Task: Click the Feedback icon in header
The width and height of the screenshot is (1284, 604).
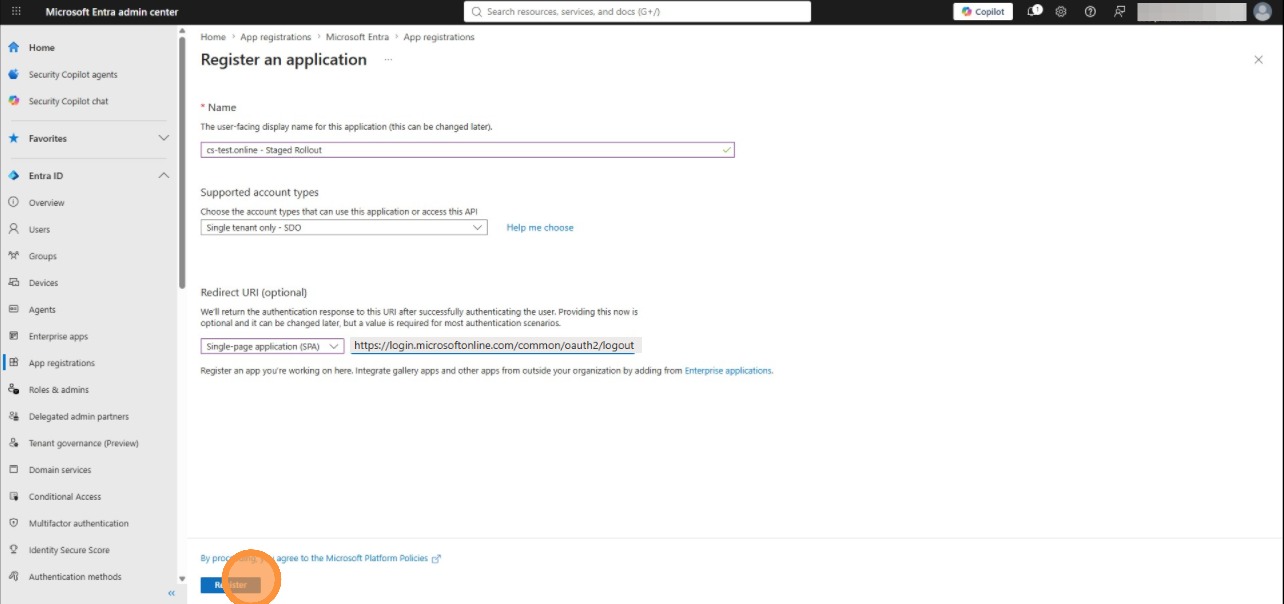Action: (1119, 12)
